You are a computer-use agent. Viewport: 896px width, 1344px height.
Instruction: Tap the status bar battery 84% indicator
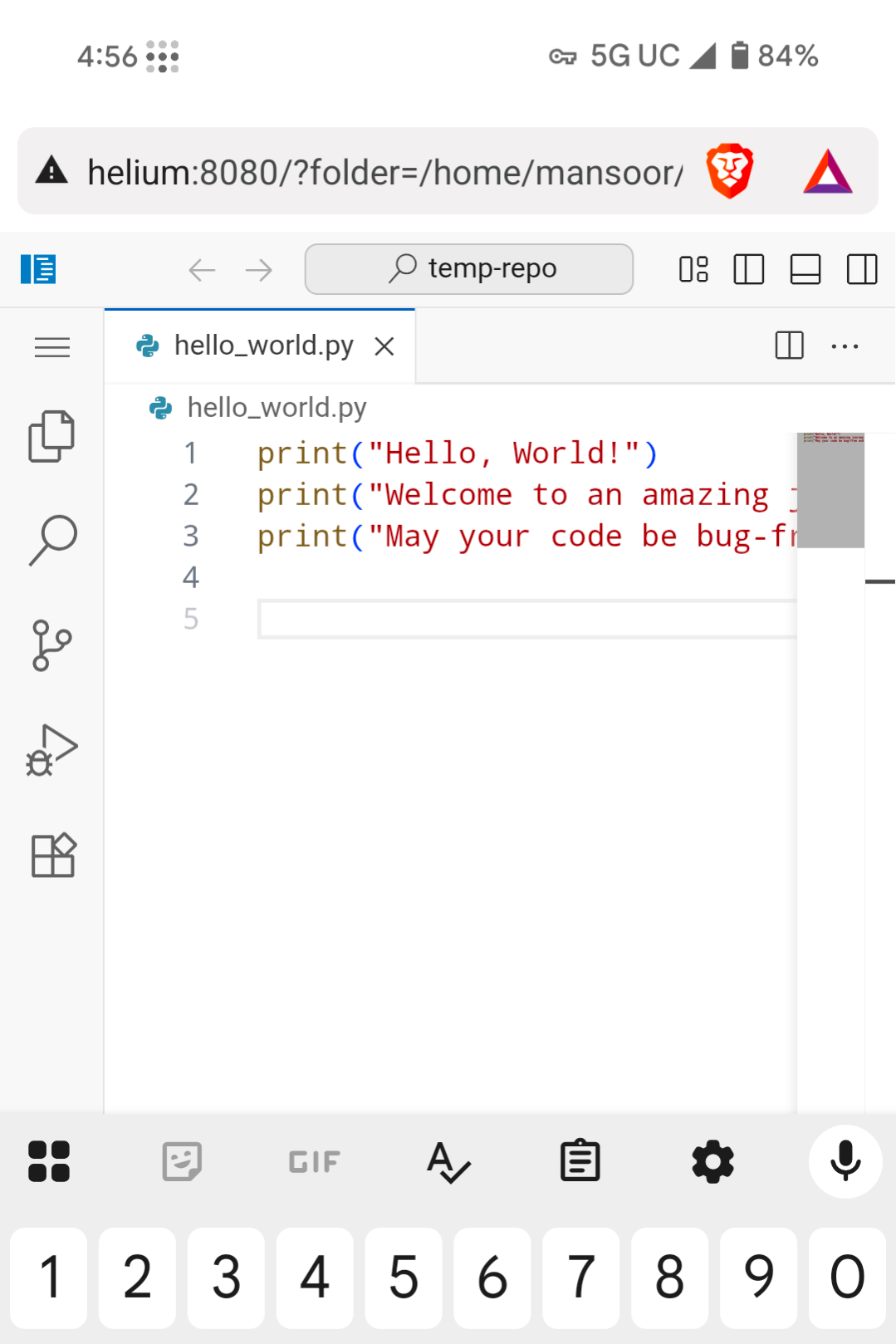pos(775,56)
